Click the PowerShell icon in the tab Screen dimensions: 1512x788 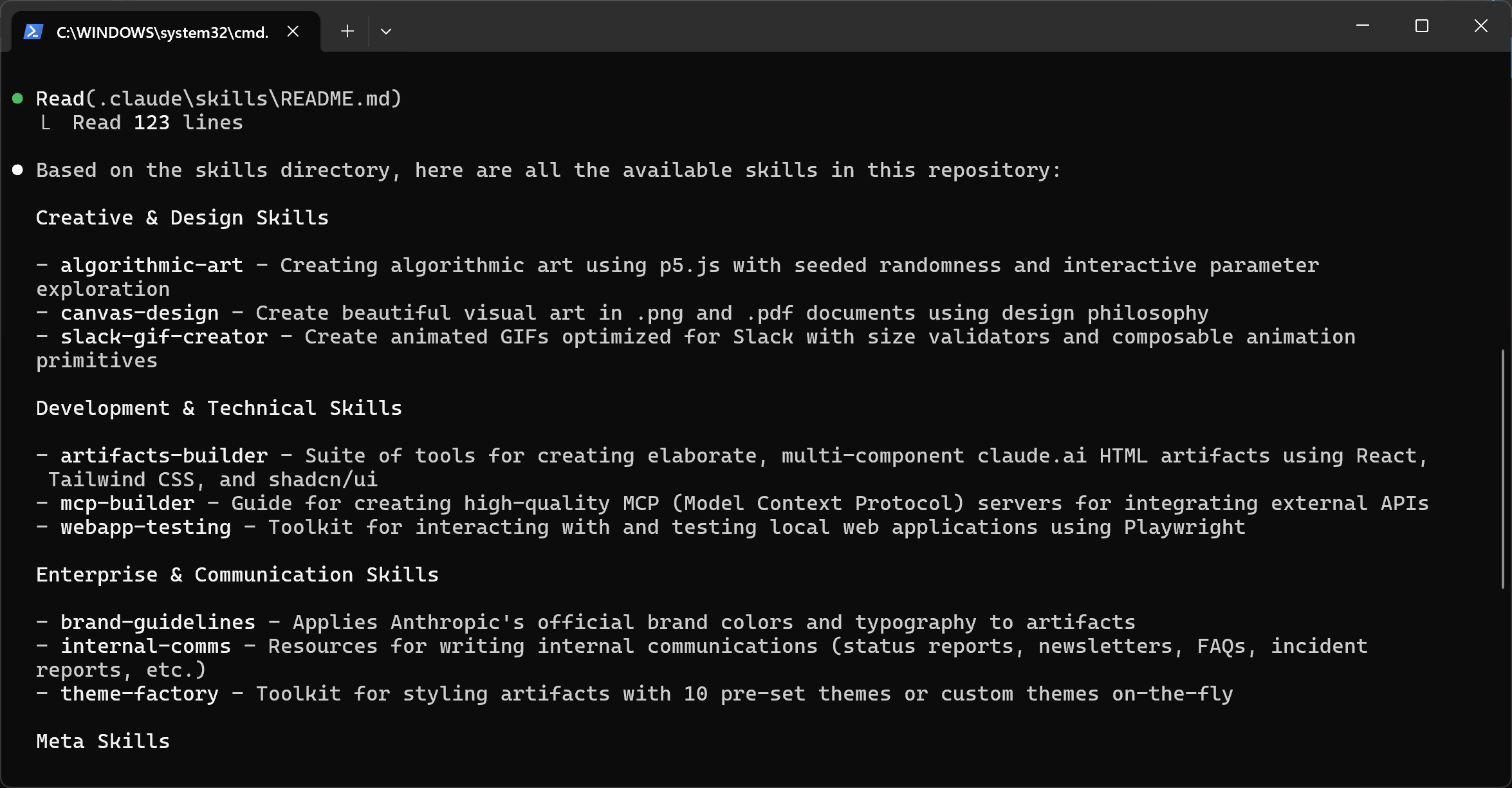[x=33, y=32]
